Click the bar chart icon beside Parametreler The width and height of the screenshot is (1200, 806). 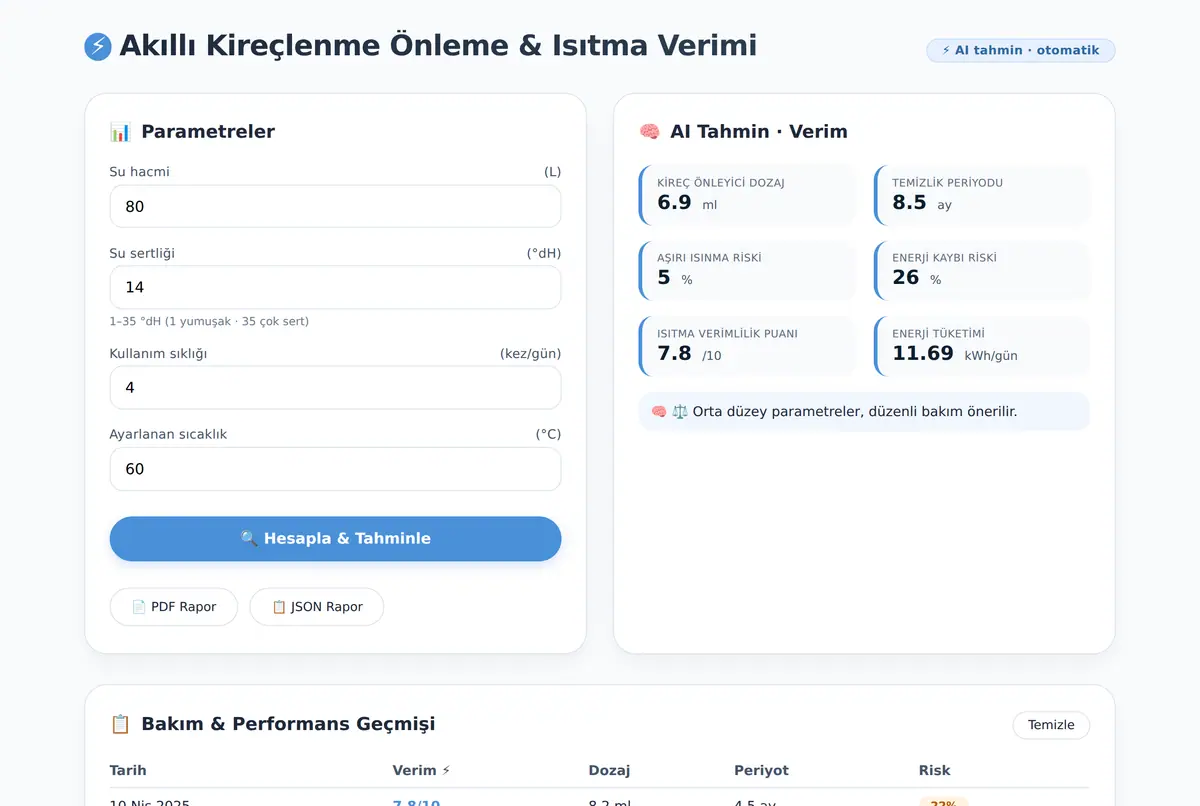121,132
